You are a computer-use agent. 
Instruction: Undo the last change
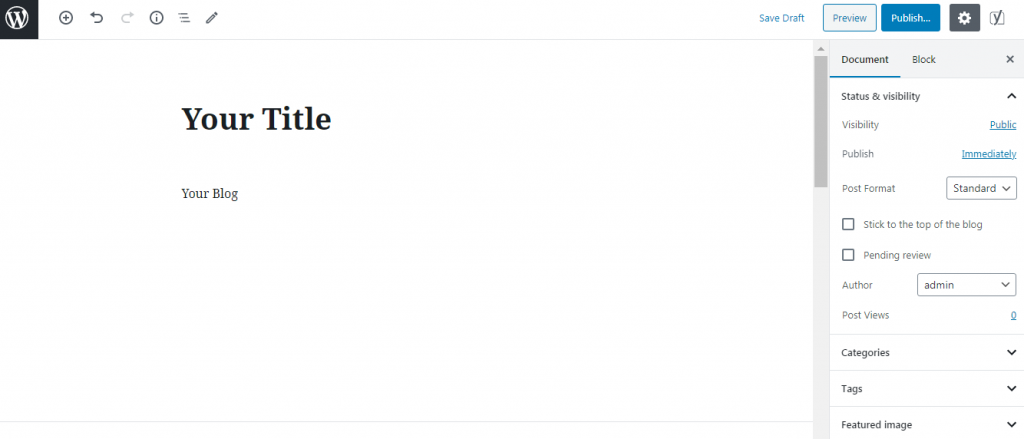click(96, 18)
